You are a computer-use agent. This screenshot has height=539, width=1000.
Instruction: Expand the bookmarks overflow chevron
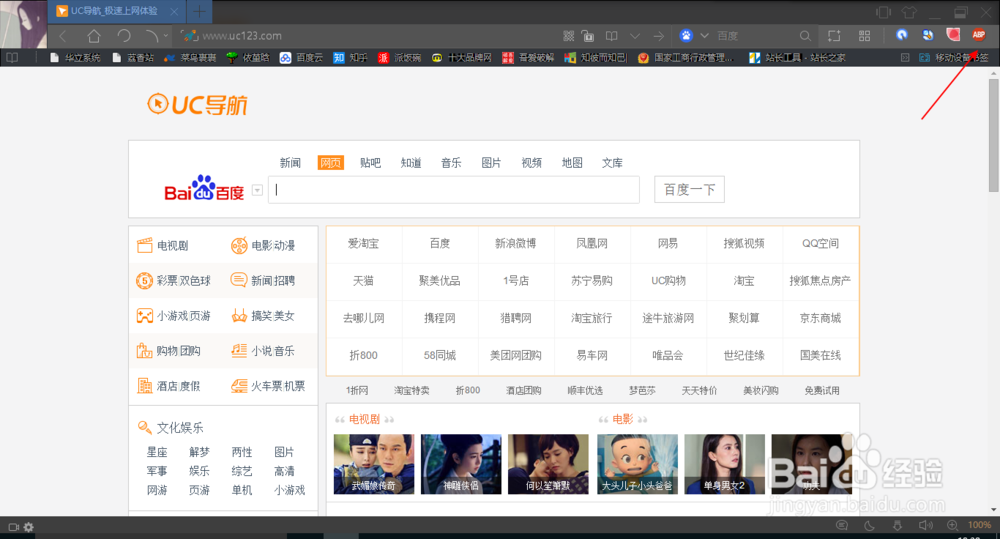[x=905, y=57]
